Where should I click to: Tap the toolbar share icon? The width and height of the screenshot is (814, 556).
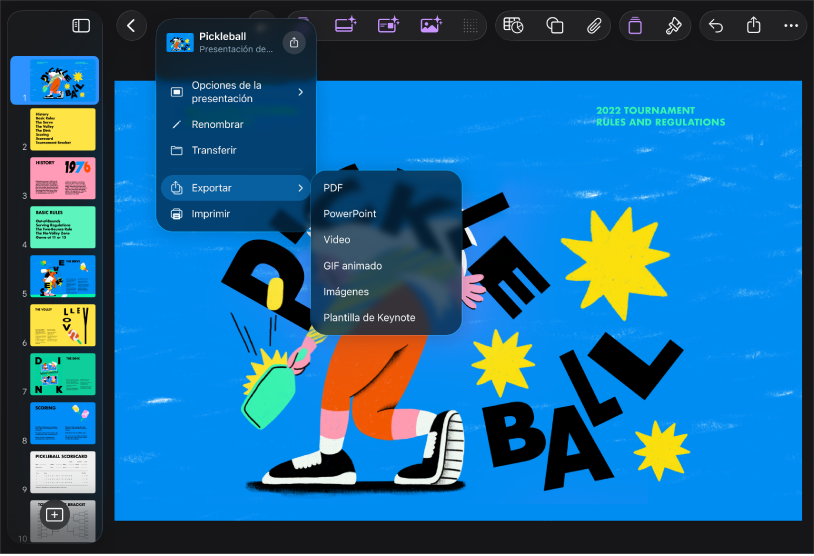[x=754, y=25]
